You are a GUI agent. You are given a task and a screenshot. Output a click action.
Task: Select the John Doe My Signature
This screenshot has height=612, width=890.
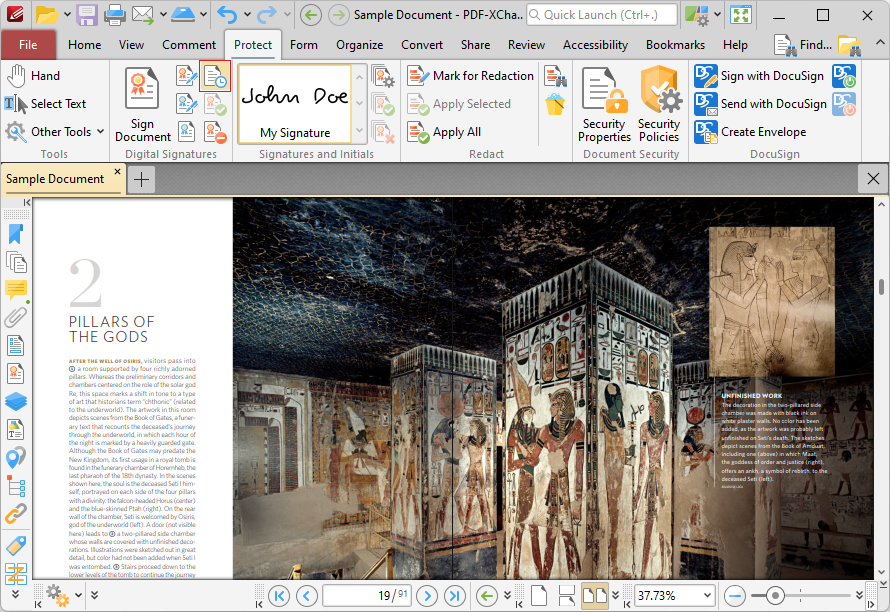[x=295, y=103]
